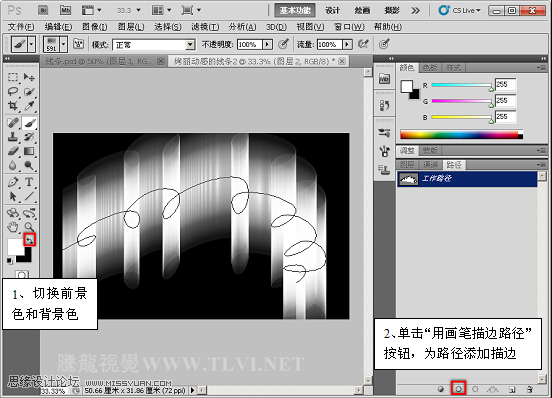Switch to the 通道 panel tab
The image size is (552, 398).
point(430,165)
